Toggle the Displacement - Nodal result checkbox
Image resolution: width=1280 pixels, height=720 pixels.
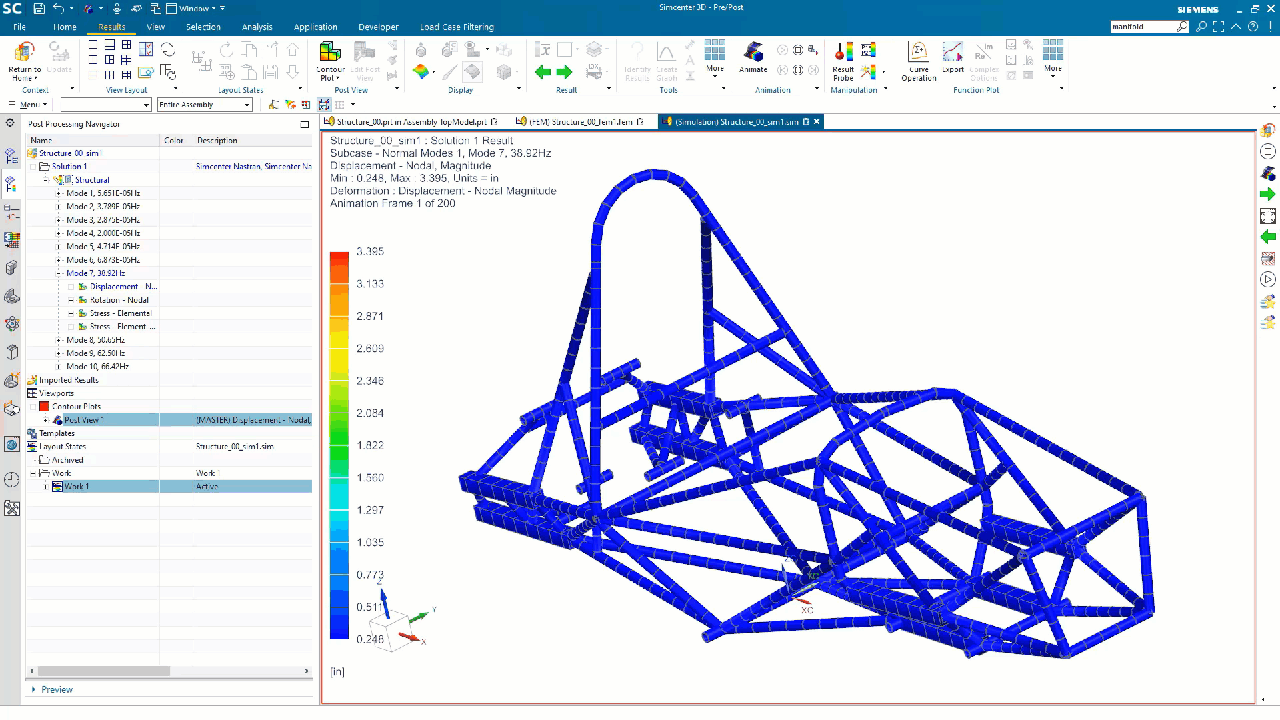(x=72, y=287)
